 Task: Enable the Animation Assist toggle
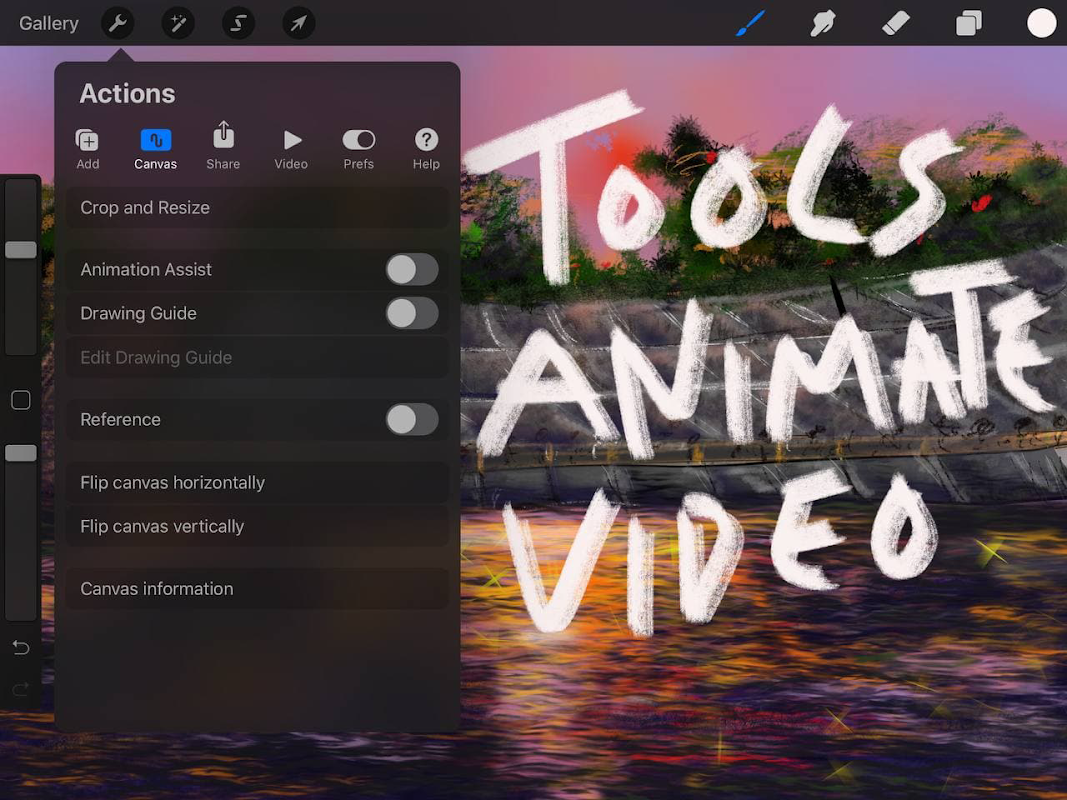tap(412, 269)
